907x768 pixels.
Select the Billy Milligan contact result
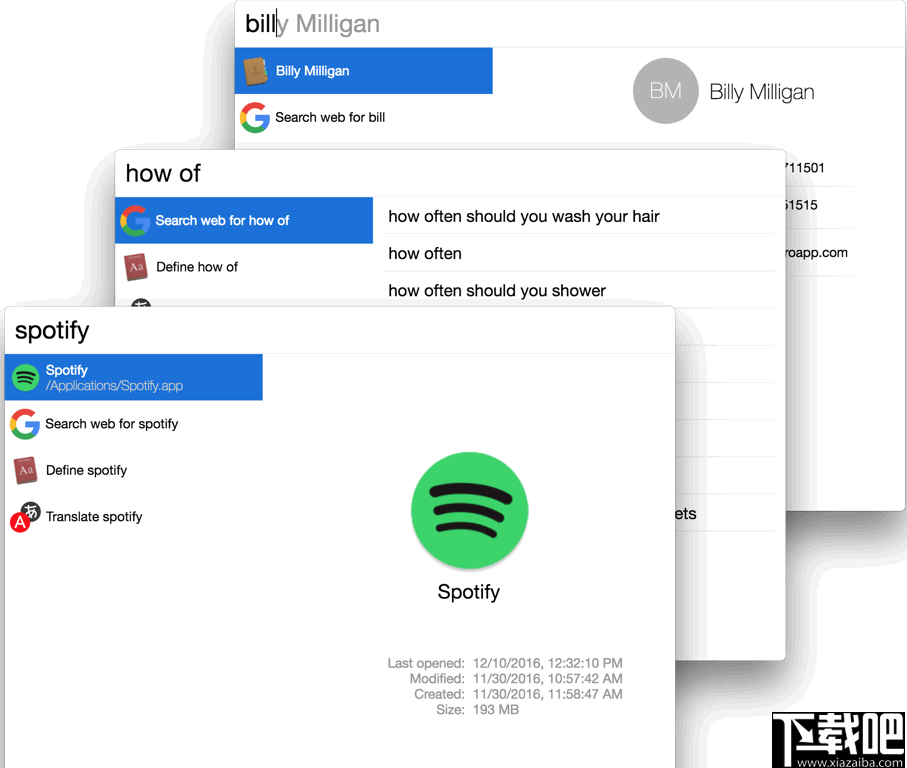click(x=364, y=71)
